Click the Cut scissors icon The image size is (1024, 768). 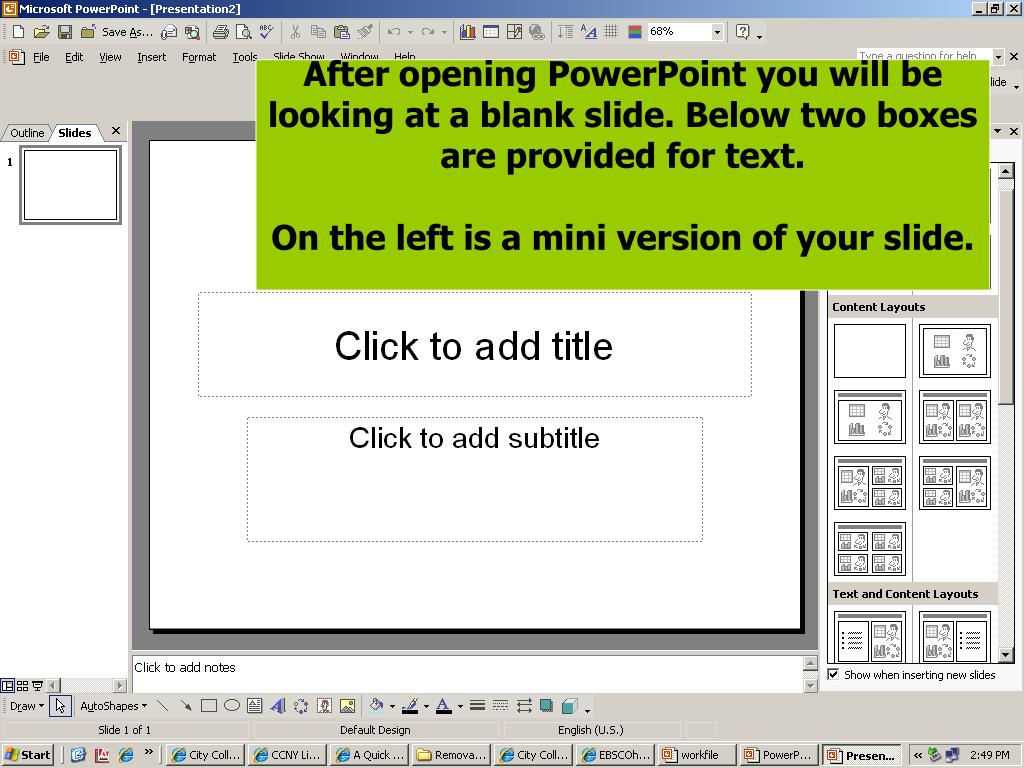[x=295, y=31]
